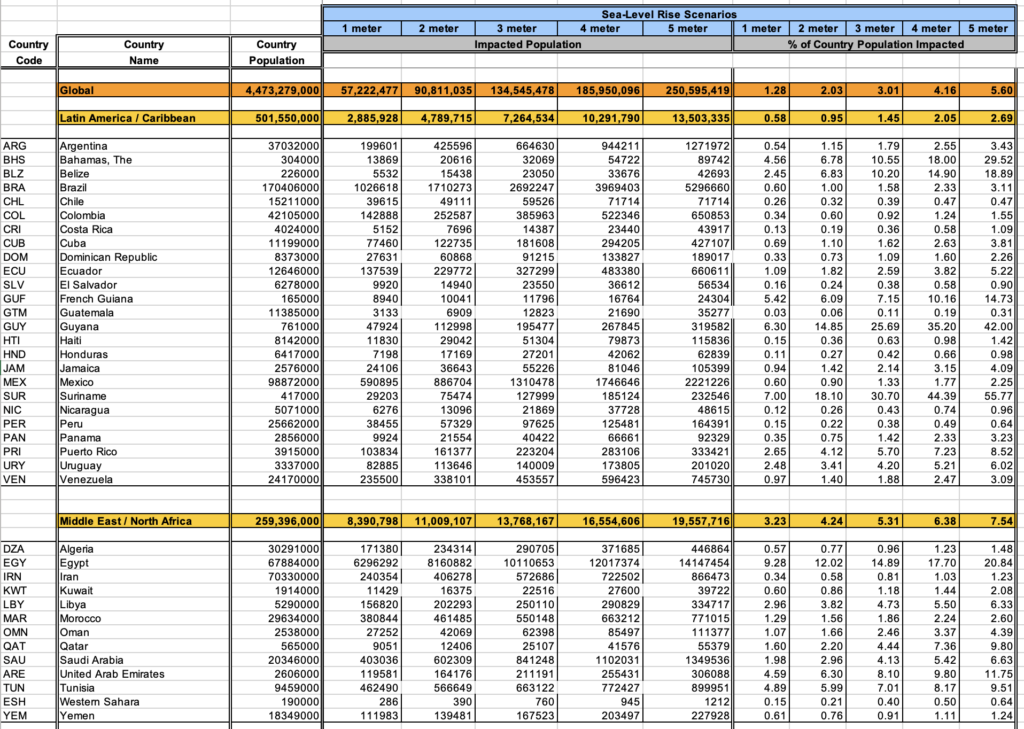Click the % of Country Population Impacted header
Screen dimensions: 1024x729
click(876, 44)
